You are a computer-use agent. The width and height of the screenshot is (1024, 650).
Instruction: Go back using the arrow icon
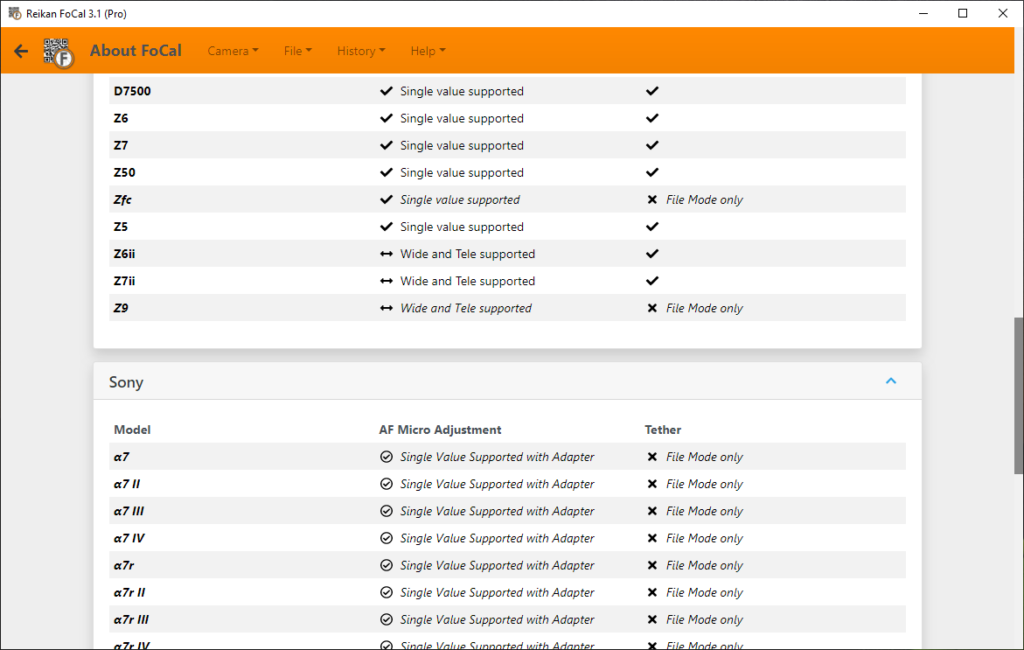point(21,51)
